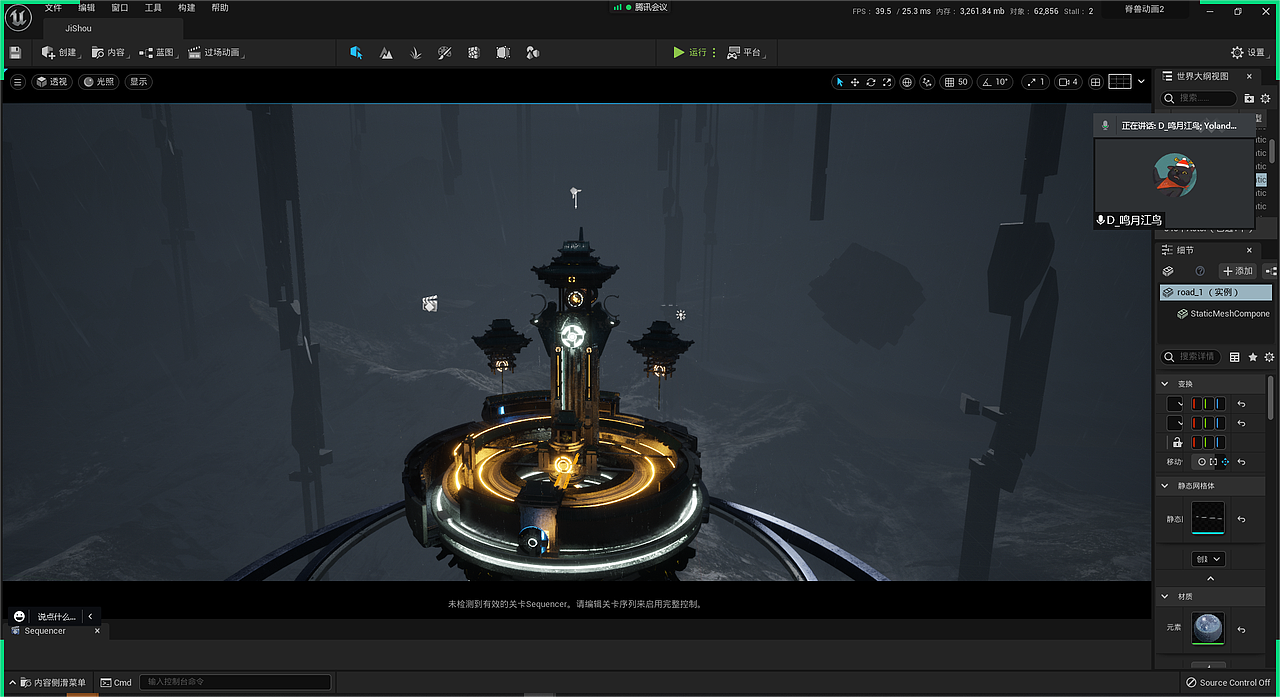
Task: Toggle scale snapping value 1
Action: click(1034, 82)
